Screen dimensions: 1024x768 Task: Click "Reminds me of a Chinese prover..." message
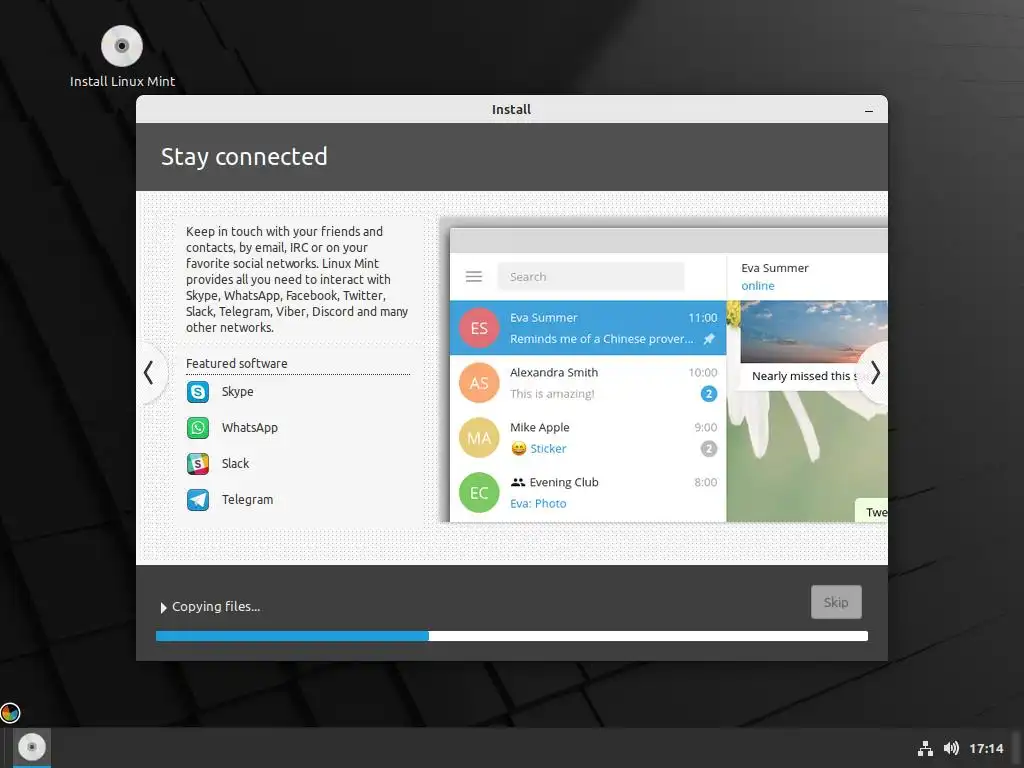point(601,339)
